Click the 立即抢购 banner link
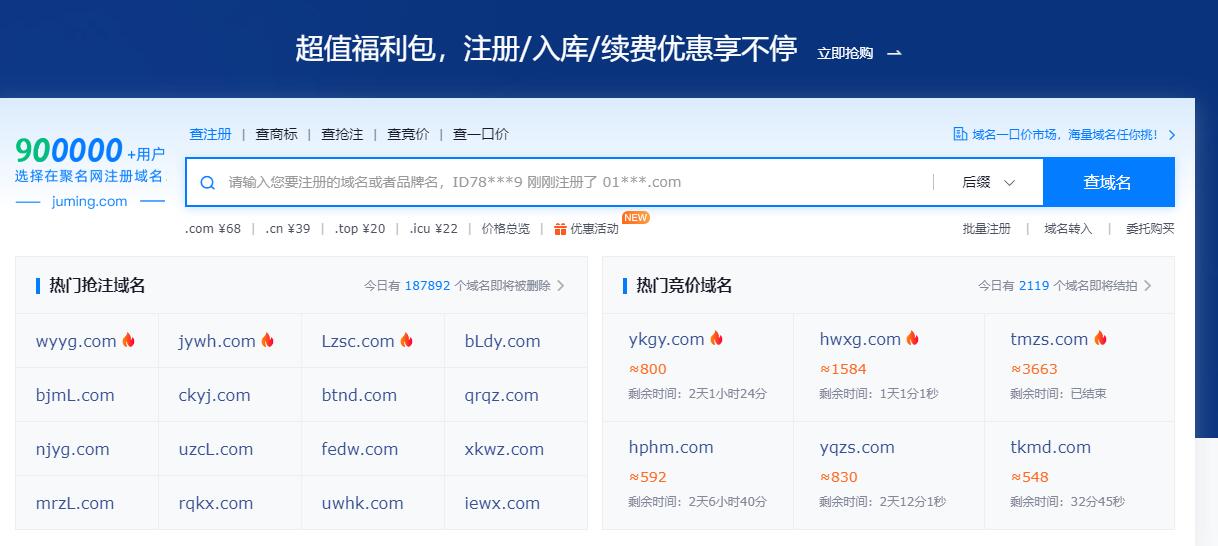Image resolution: width=1218 pixels, height=546 pixels. click(x=859, y=53)
